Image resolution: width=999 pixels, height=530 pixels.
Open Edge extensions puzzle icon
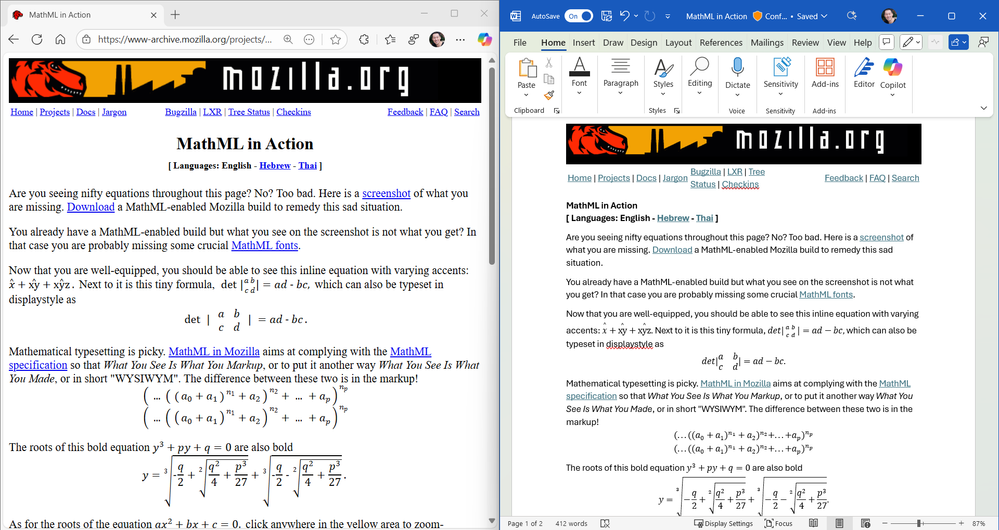[364, 39]
